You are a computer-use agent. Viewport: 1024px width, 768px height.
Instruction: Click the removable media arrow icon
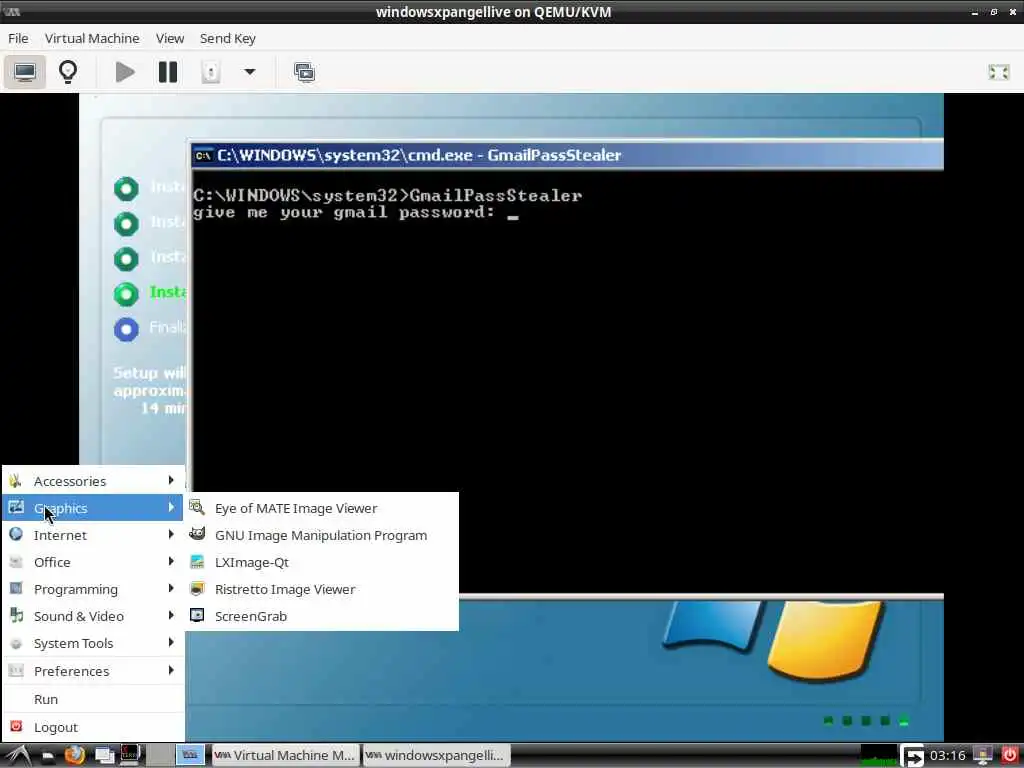point(913,756)
